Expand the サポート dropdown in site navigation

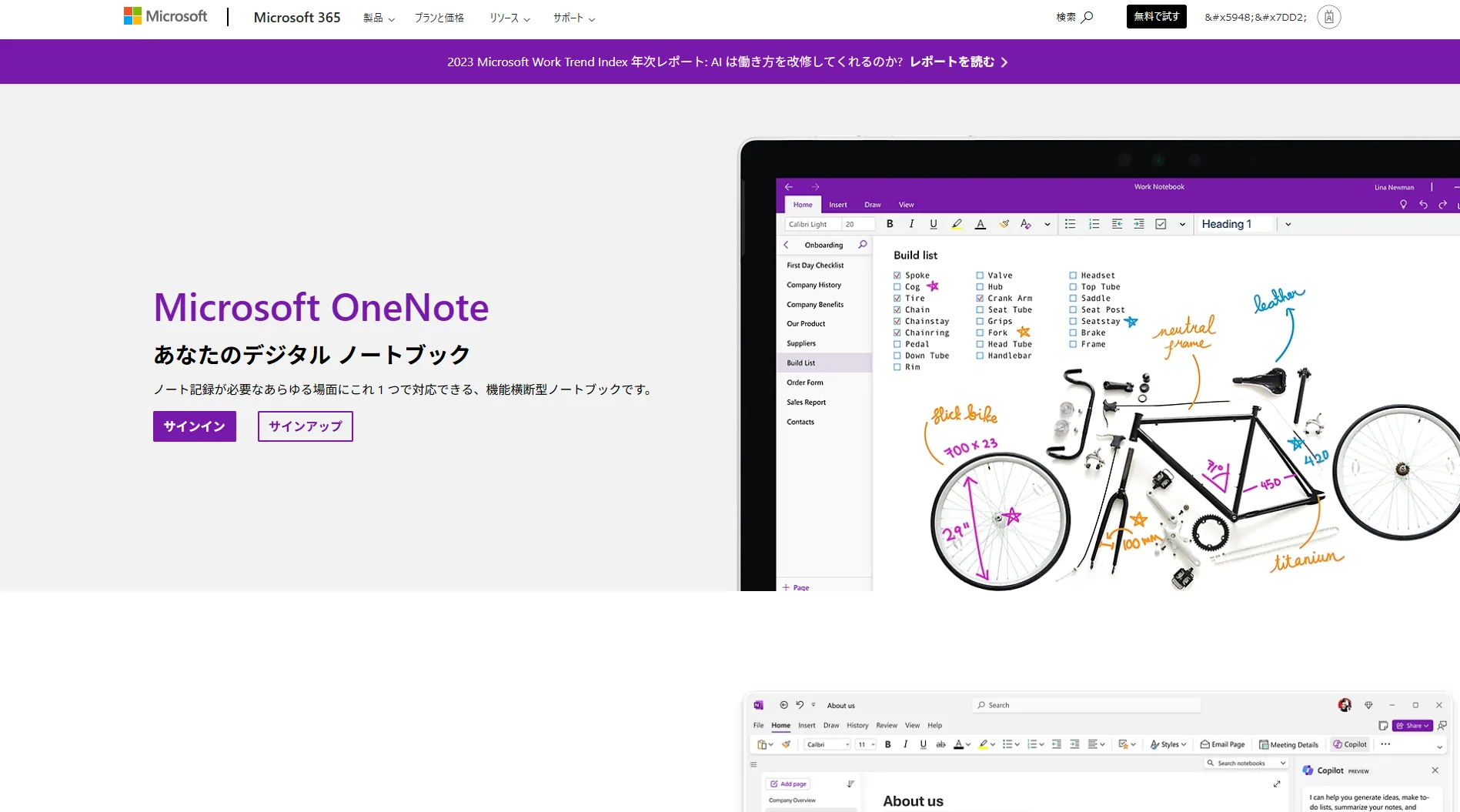(574, 18)
